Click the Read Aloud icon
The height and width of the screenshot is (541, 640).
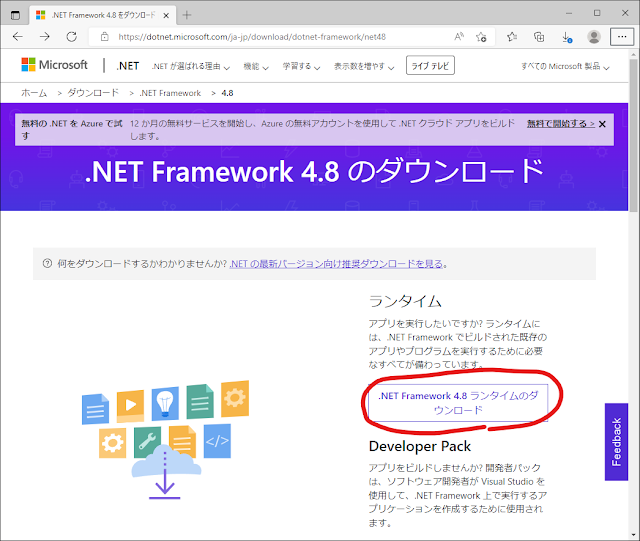459,37
